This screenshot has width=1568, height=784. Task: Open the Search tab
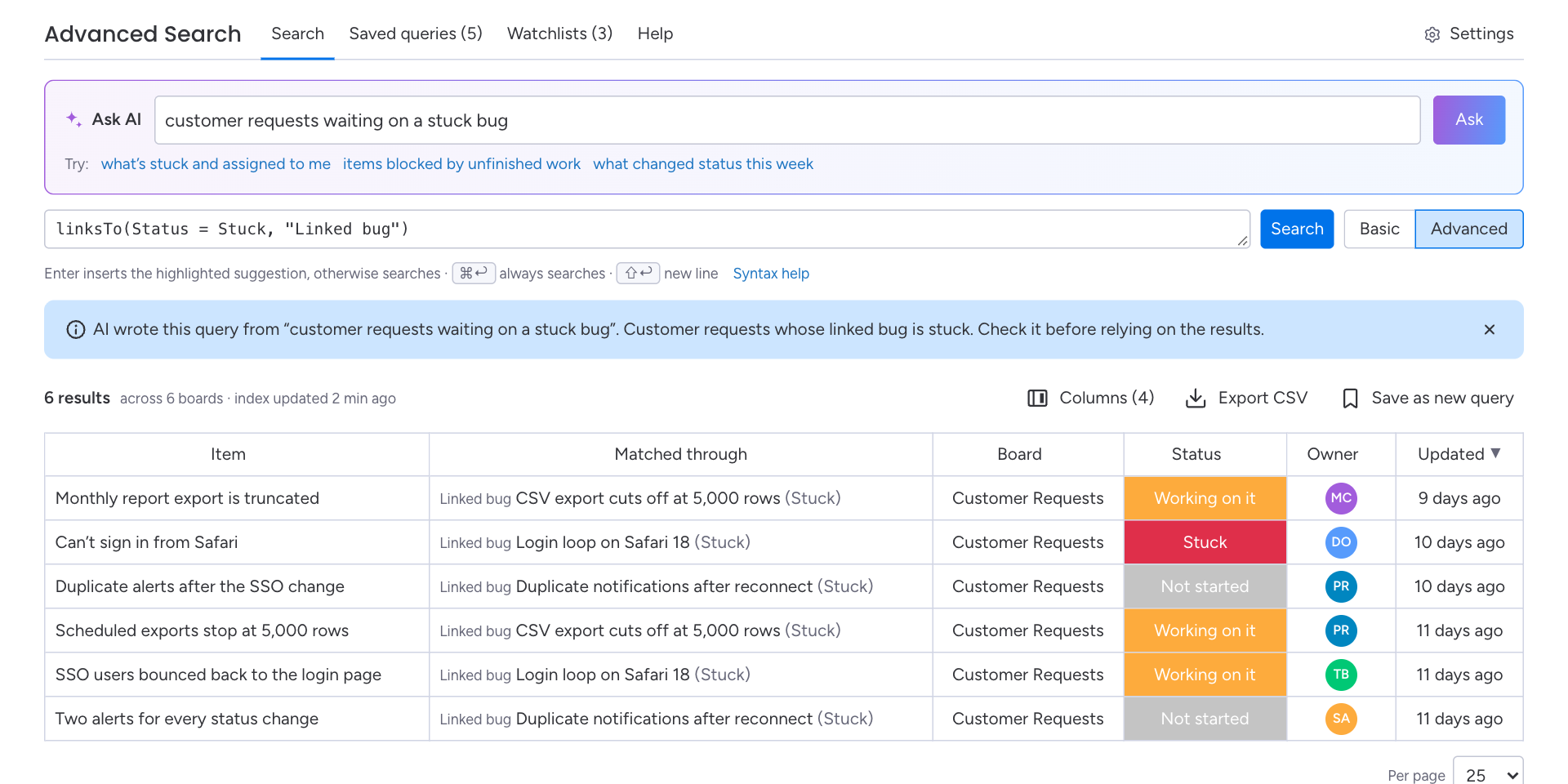pos(297,33)
